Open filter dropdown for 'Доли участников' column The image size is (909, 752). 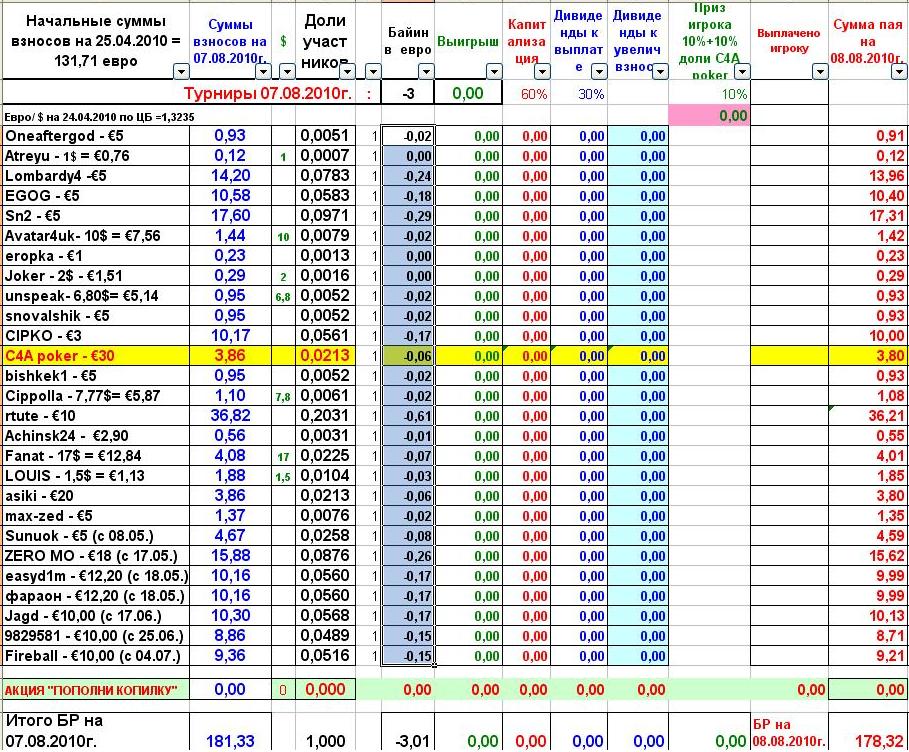point(347,71)
